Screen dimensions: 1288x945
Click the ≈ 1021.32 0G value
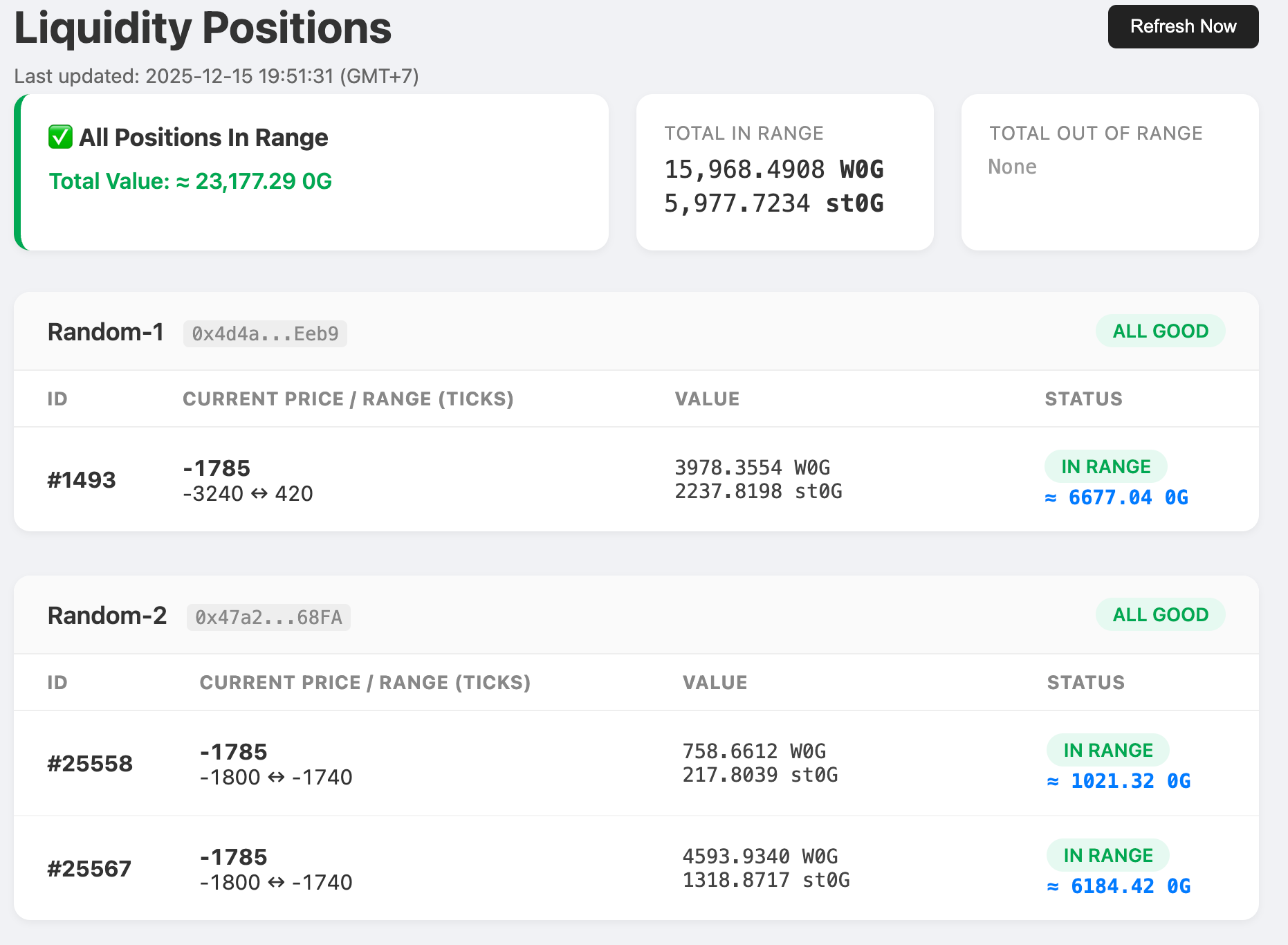pos(1119,781)
